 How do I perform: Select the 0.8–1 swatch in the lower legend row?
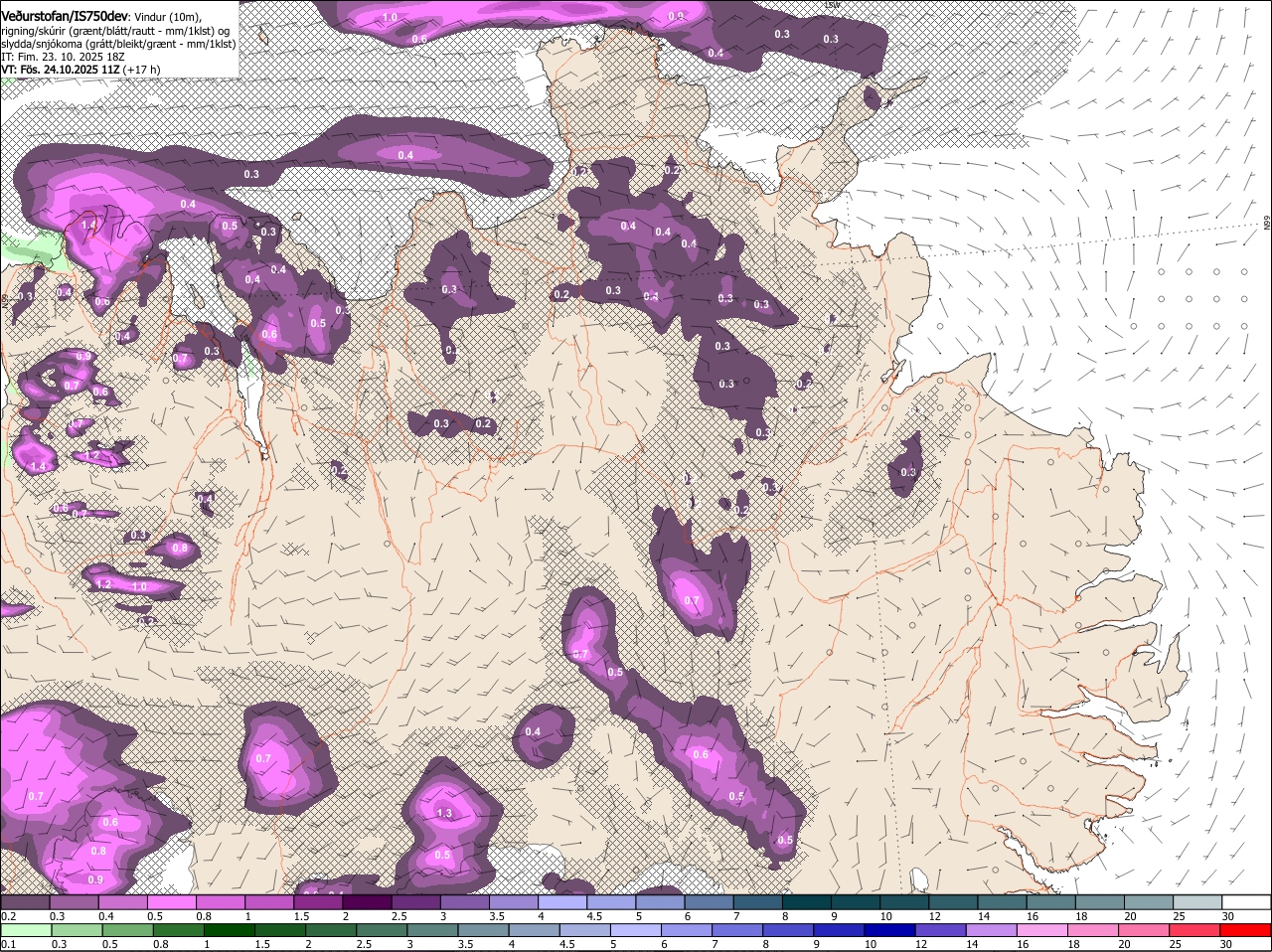[x=179, y=931]
